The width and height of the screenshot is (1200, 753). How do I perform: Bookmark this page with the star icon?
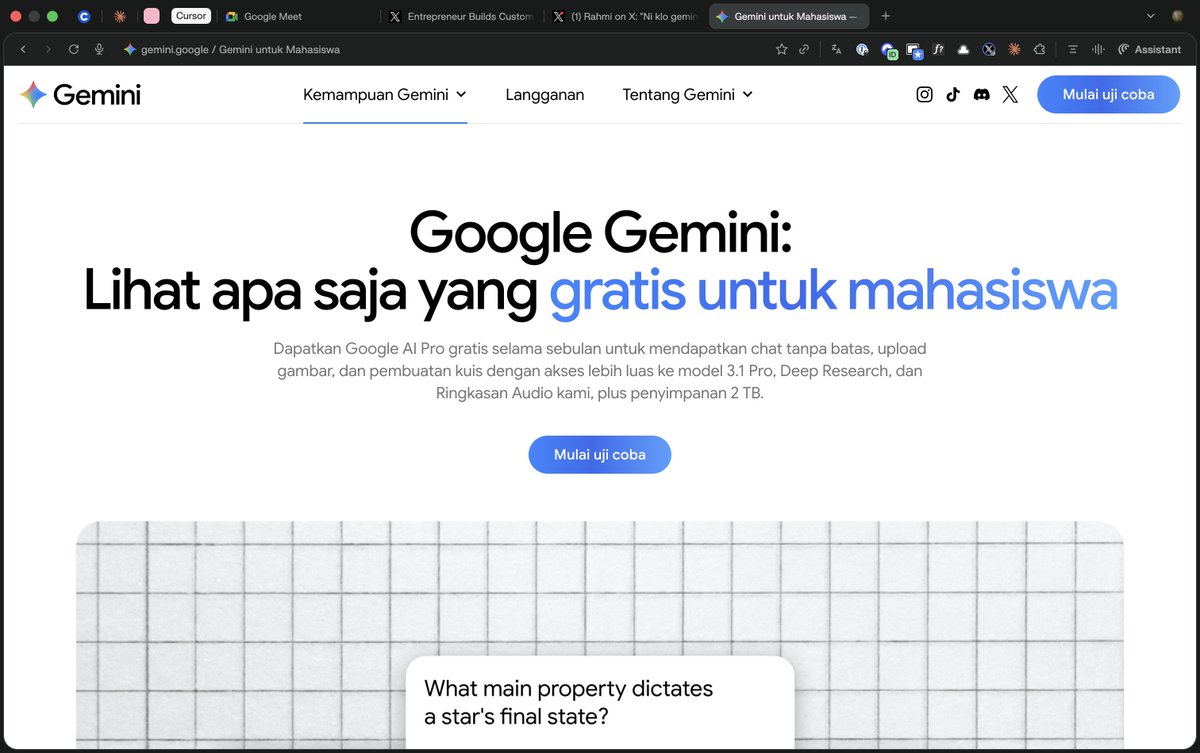click(781, 49)
